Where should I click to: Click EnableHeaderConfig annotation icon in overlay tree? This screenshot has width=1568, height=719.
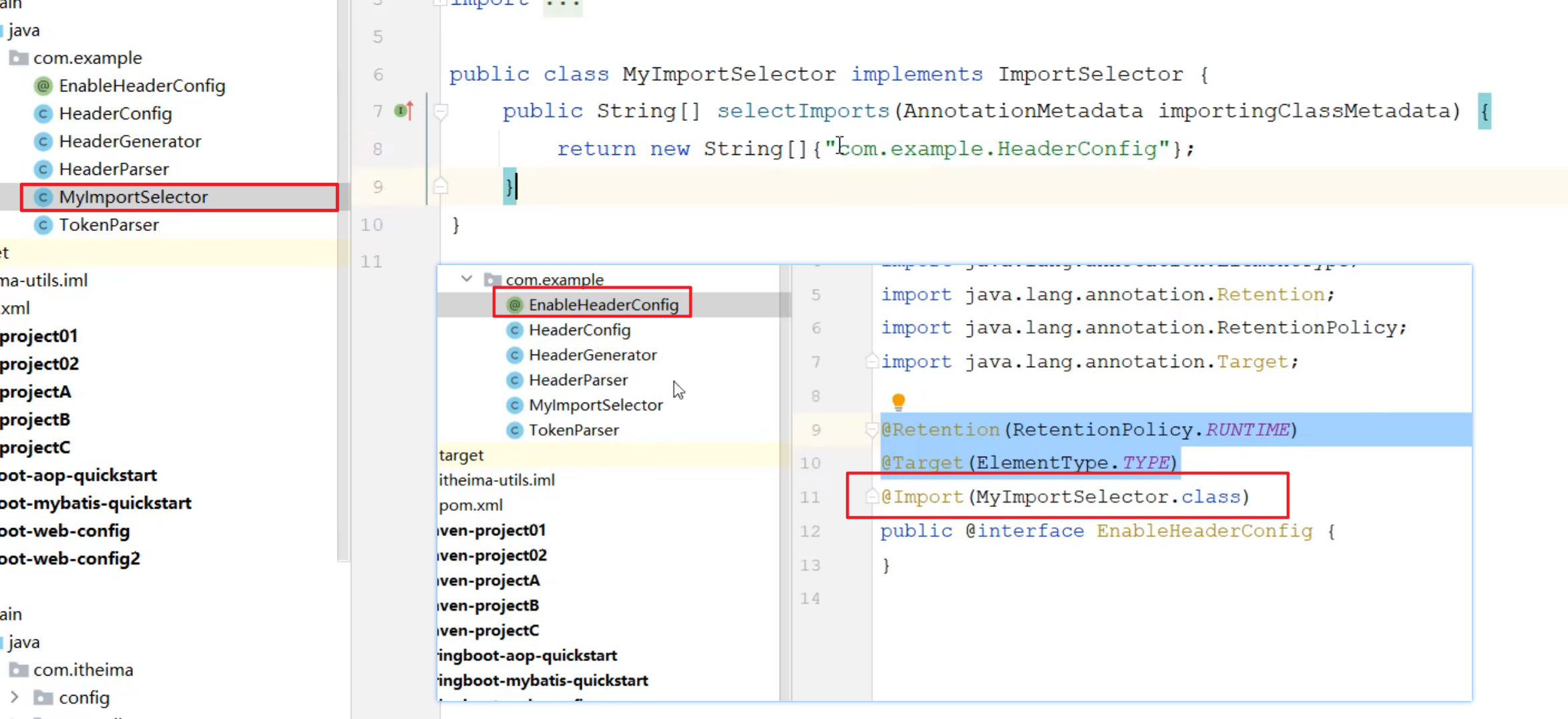[514, 305]
